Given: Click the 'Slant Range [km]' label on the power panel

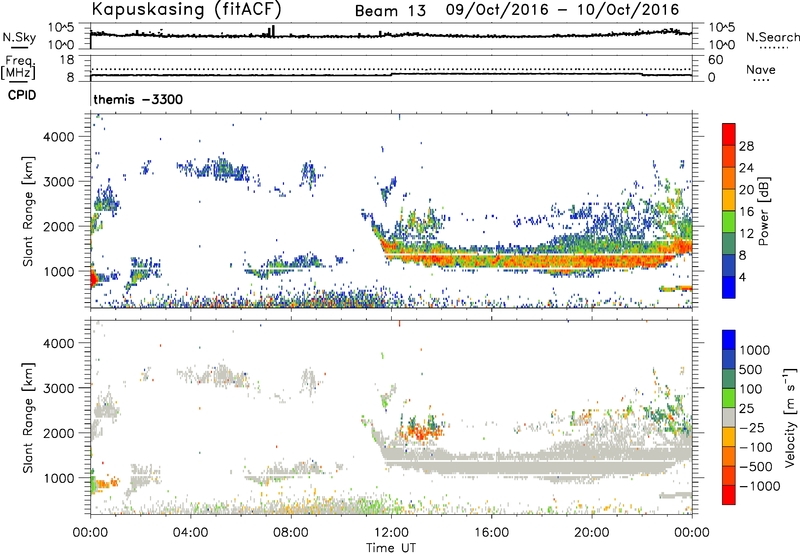Looking at the screenshot, I should click(28, 211).
